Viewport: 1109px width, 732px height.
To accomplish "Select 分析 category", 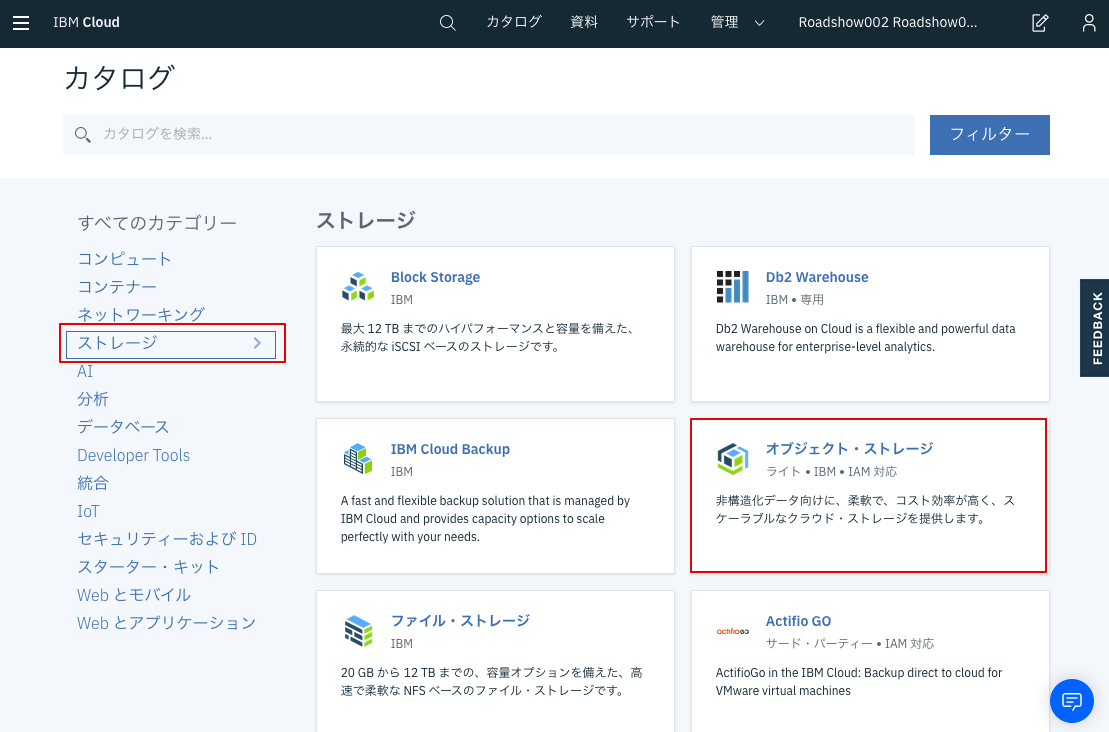I will pyautogui.click(x=93, y=399).
